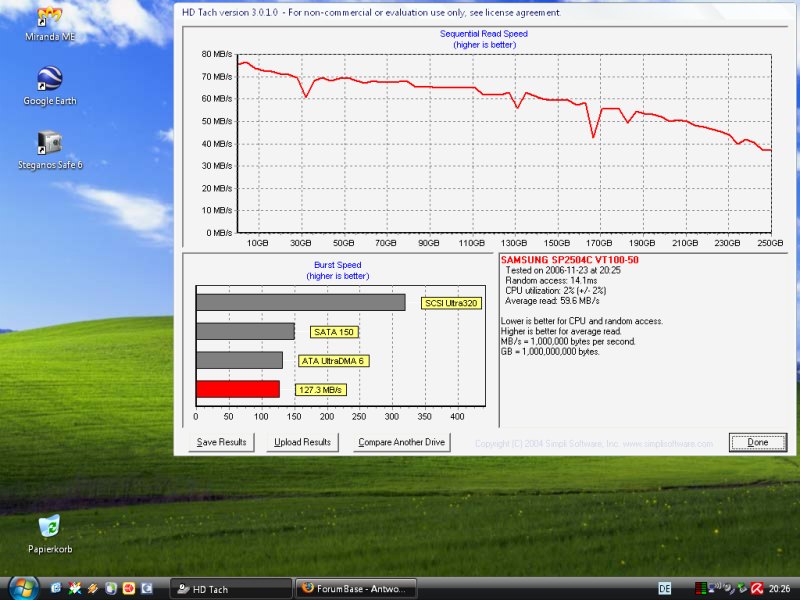Click the HD Tach window title bar
This screenshot has width=800, height=600.
[x=485, y=12]
